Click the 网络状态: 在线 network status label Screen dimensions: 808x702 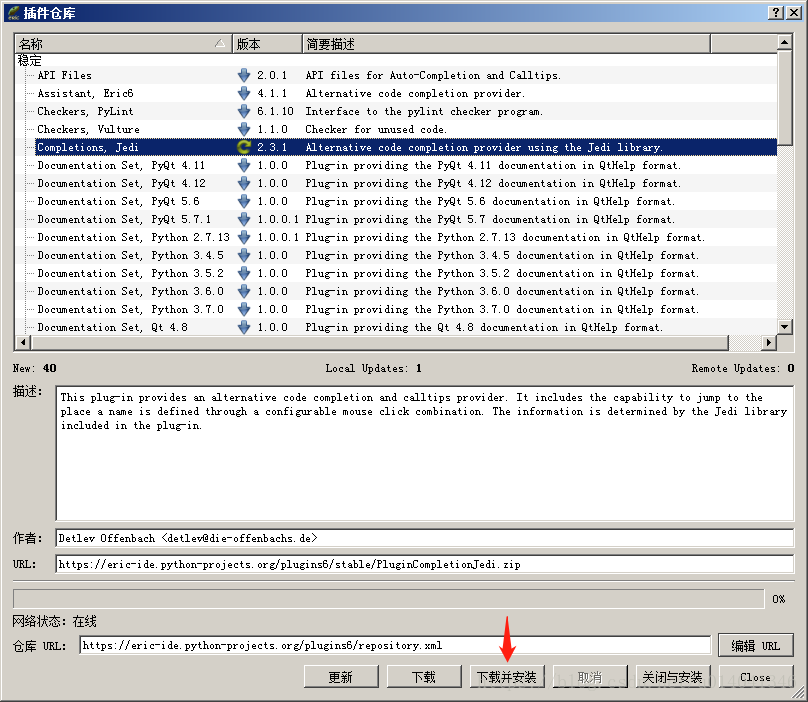(55, 621)
